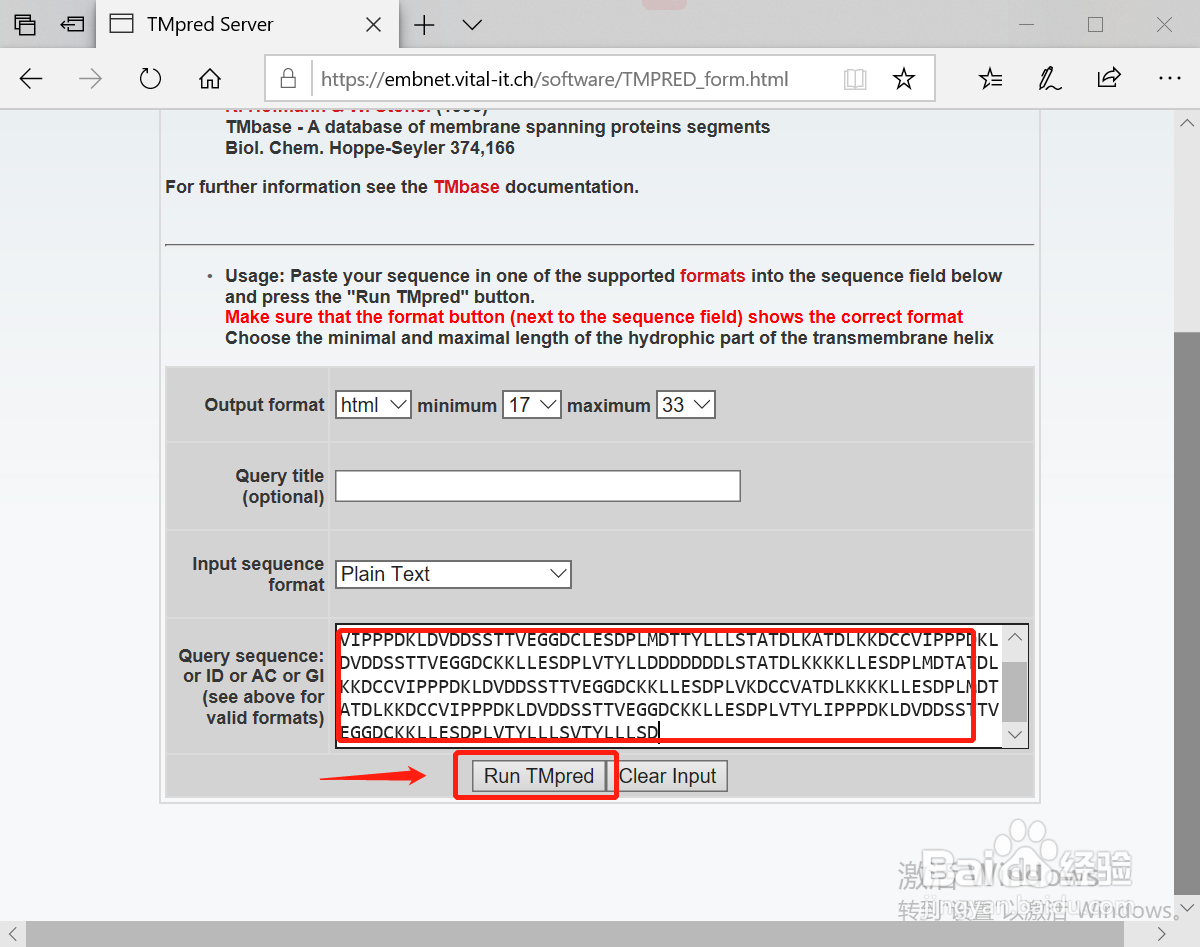The width and height of the screenshot is (1200, 947).
Task: Go to the home page
Action: [x=210, y=79]
